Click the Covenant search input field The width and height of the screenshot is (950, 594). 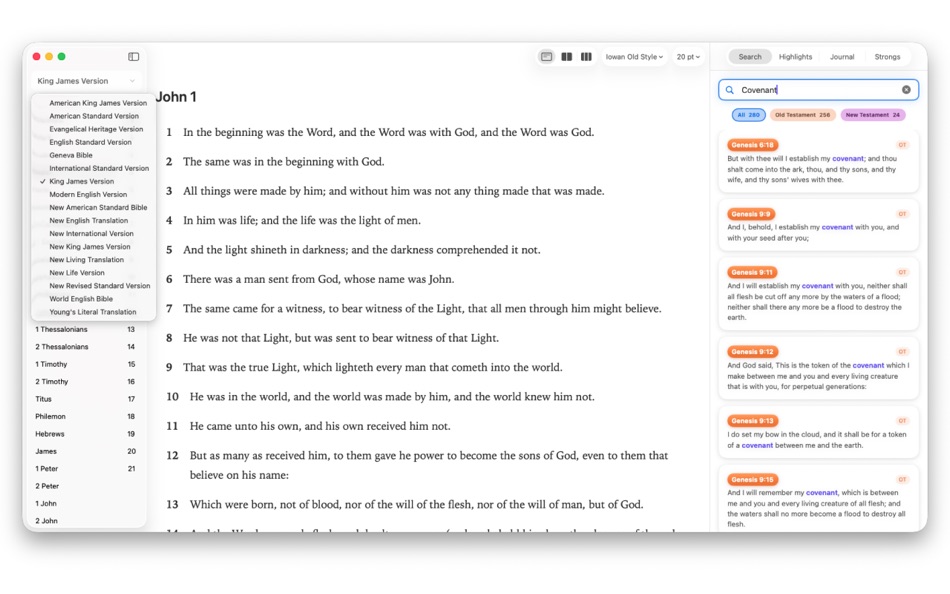[x=810, y=89]
